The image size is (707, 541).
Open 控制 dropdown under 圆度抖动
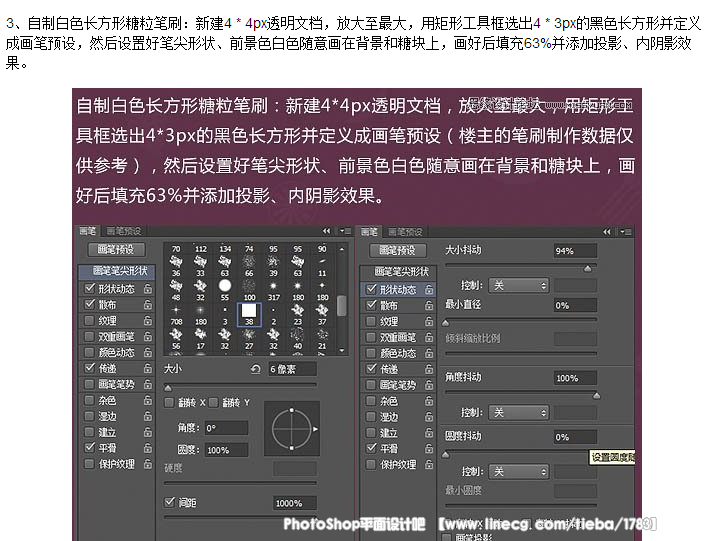(519, 472)
